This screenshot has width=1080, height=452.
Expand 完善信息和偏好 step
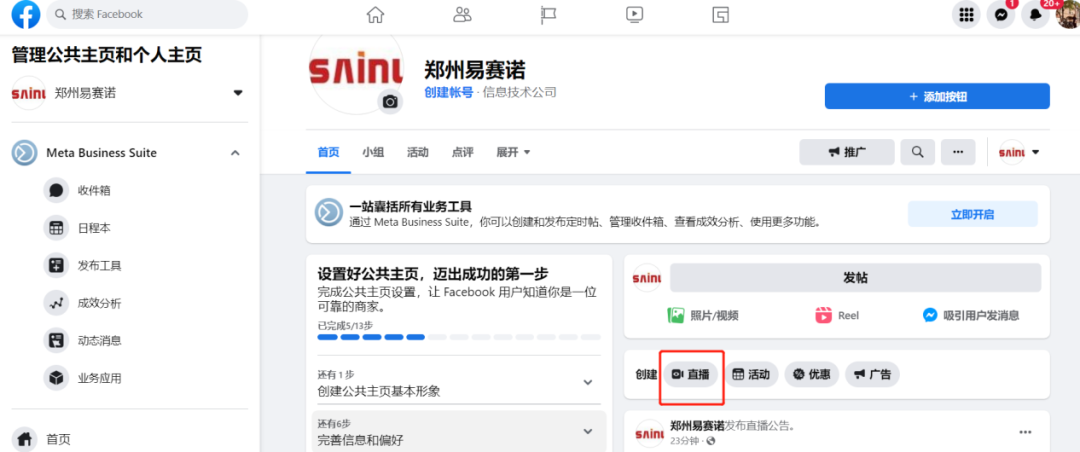tap(588, 431)
